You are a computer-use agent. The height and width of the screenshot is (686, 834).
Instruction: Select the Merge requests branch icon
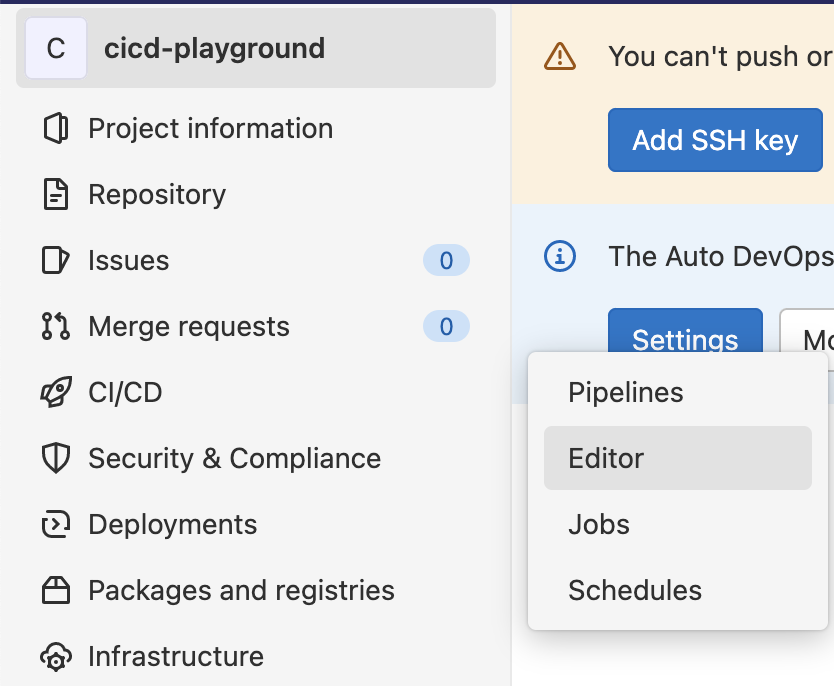(55, 327)
